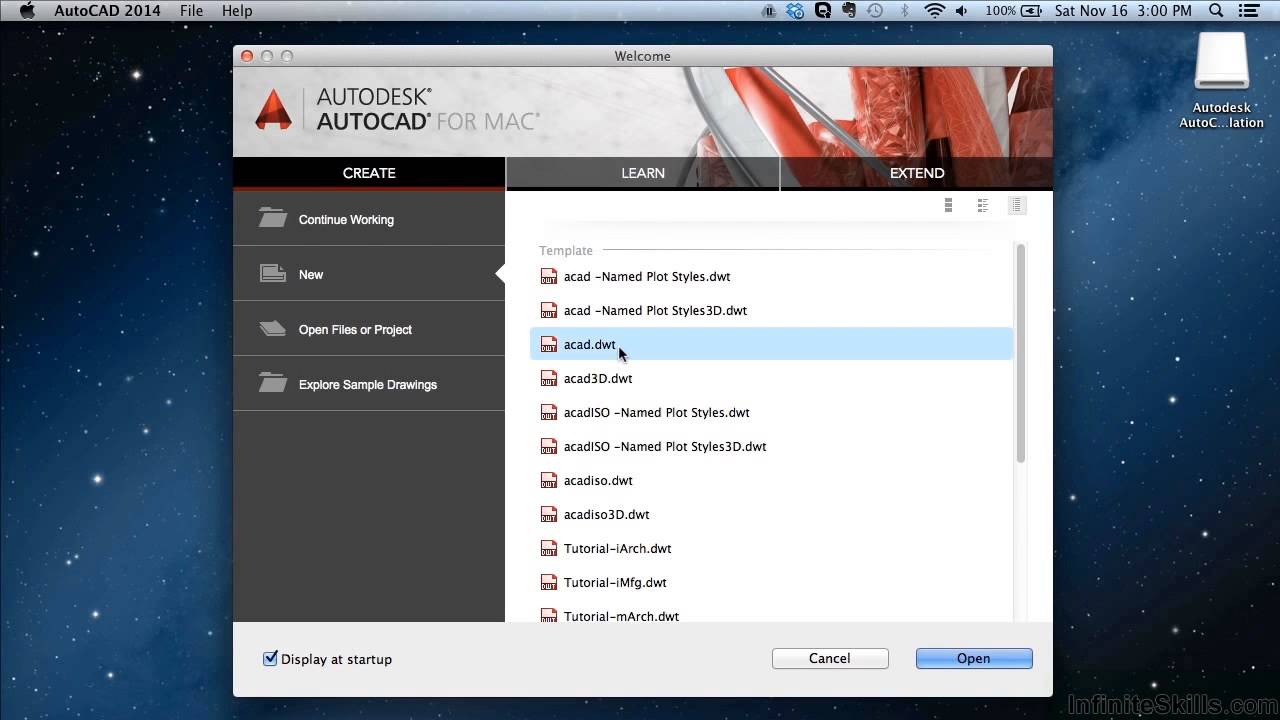Click the Open button
Screen dimensions: 1280x720
tap(974, 658)
